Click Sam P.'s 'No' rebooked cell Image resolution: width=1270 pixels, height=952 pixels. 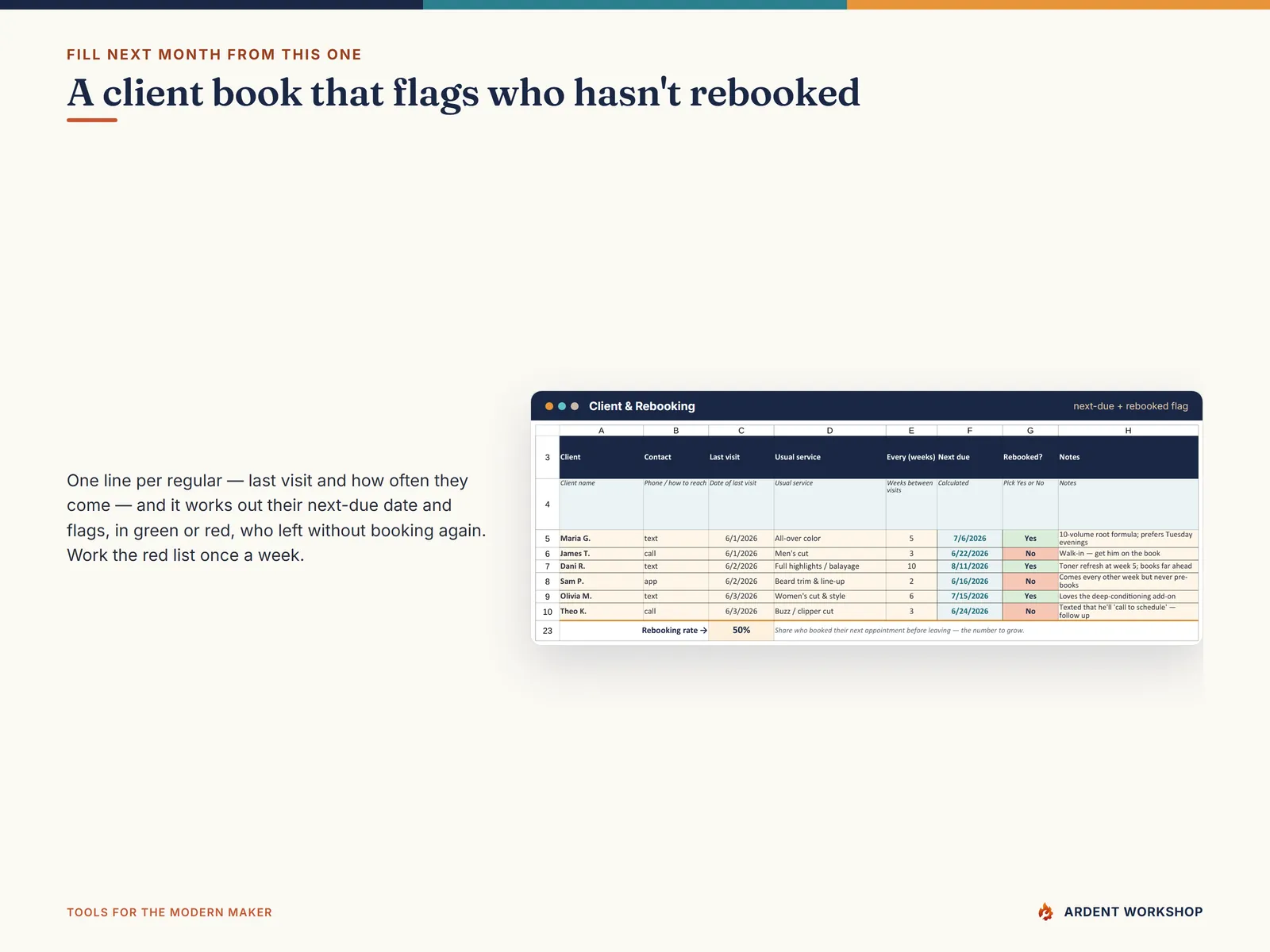tap(1029, 582)
